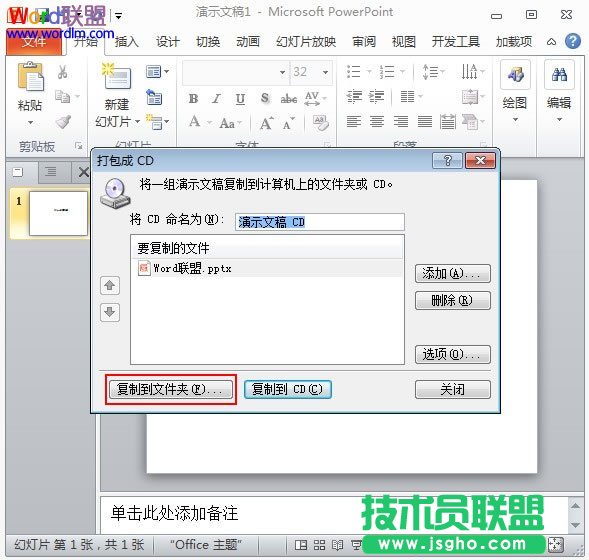Move file down in copy list
Screen dimensions: 589x560
tap(110, 312)
